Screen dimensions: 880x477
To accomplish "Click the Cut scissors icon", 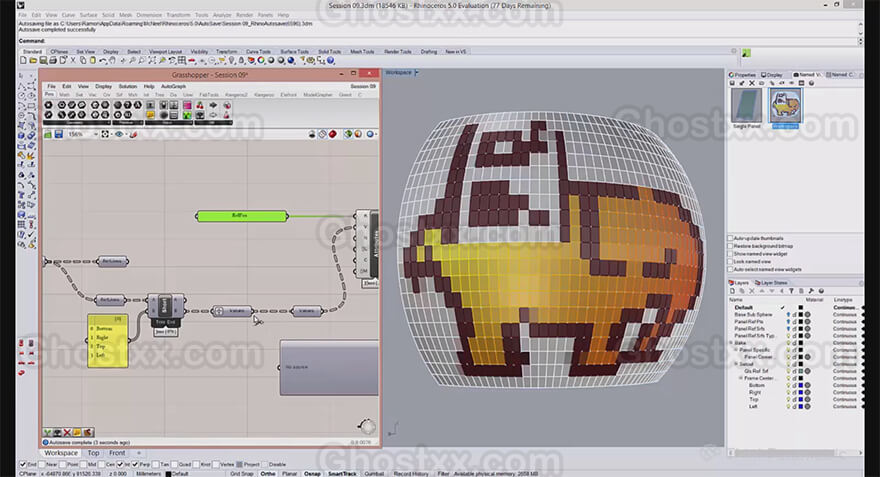I will [x=73, y=60].
